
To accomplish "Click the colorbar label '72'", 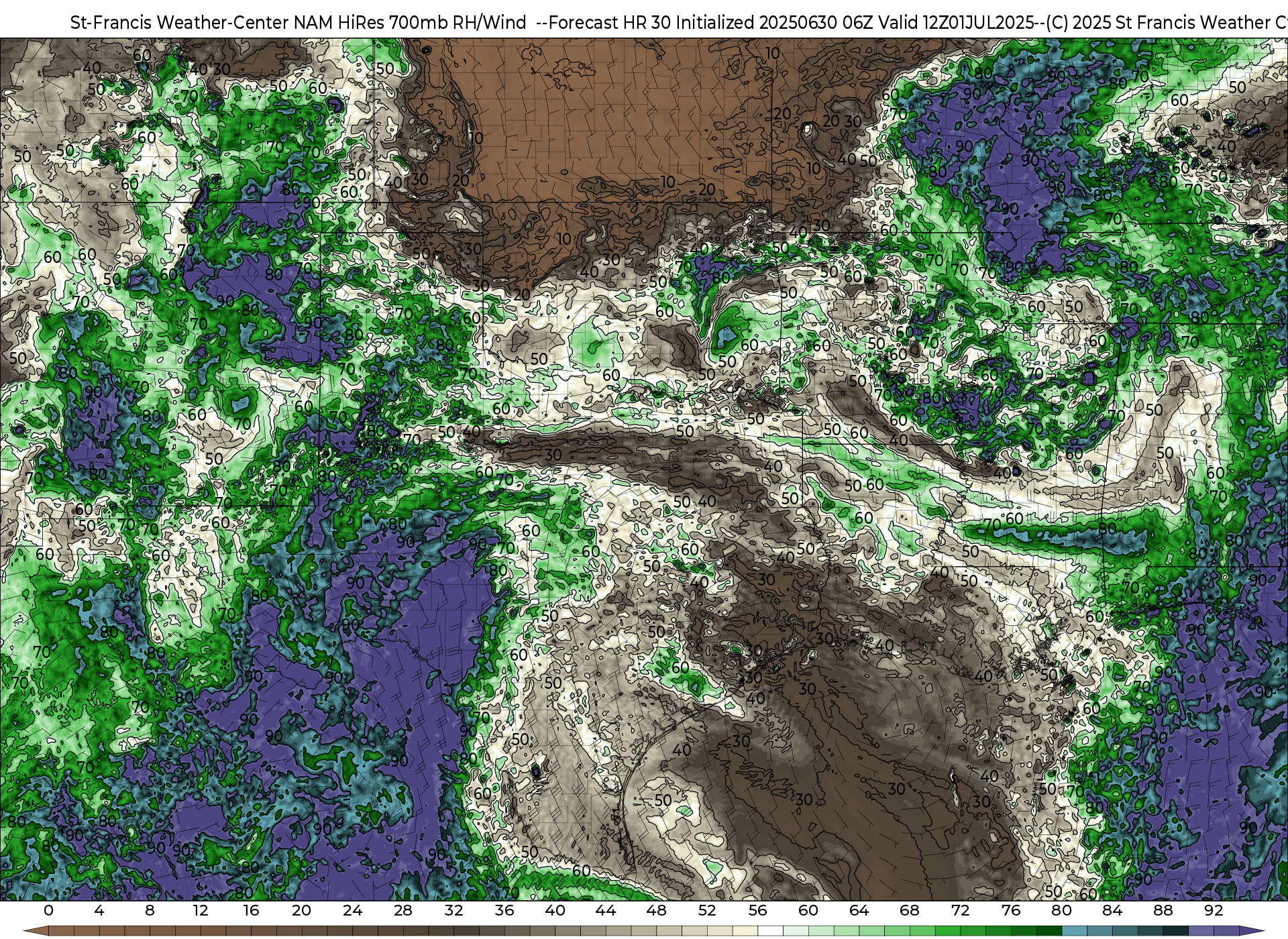I will point(961,910).
